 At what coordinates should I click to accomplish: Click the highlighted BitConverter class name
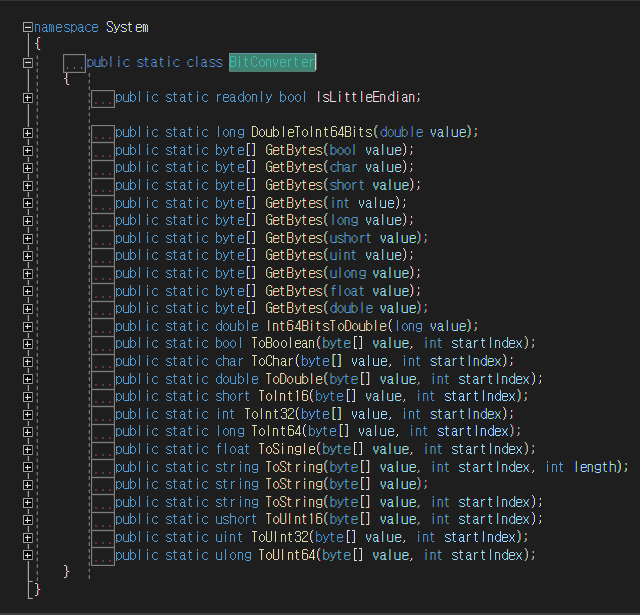tap(272, 62)
